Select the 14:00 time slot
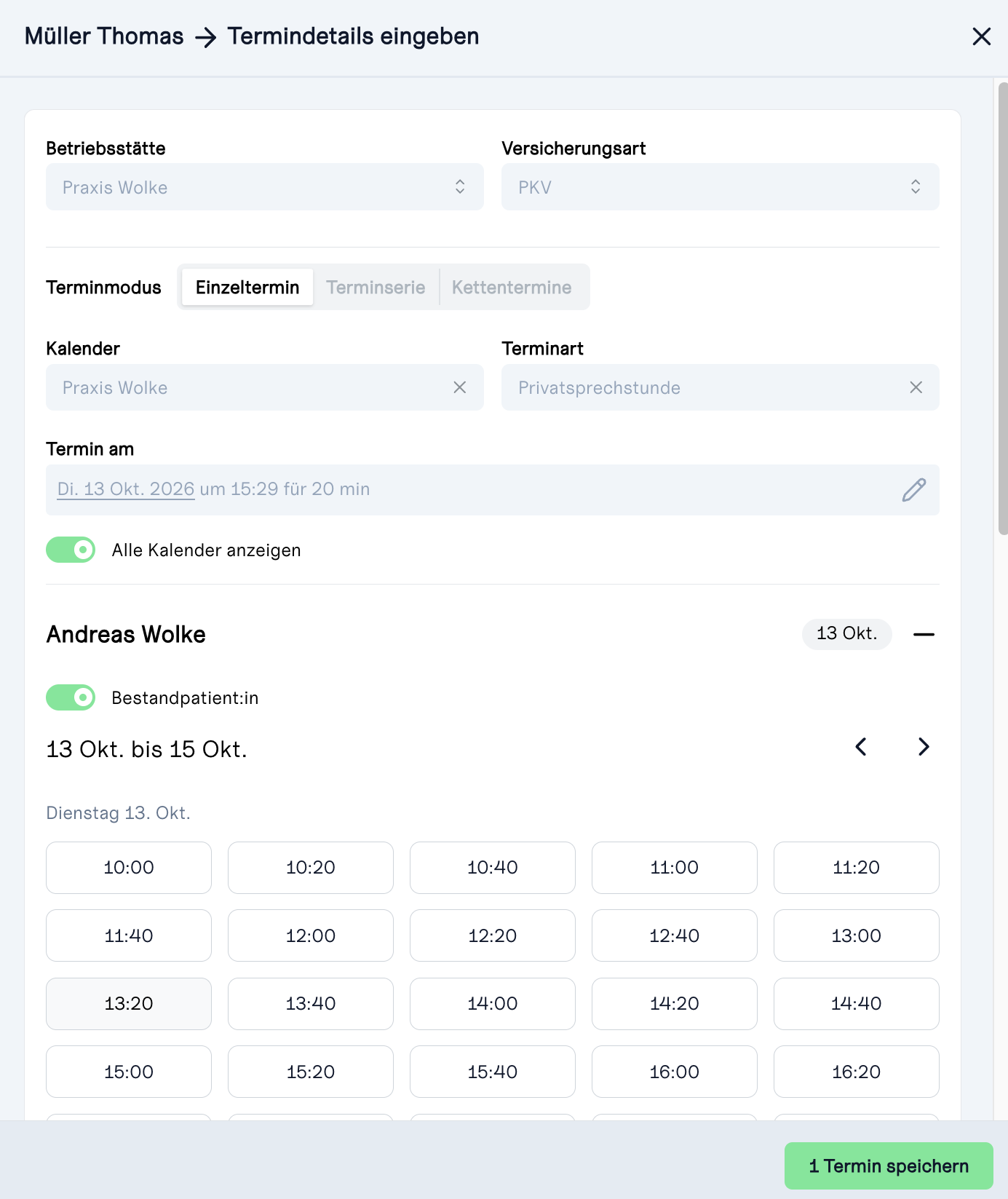Image resolution: width=1008 pixels, height=1199 pixels. 493,1004
